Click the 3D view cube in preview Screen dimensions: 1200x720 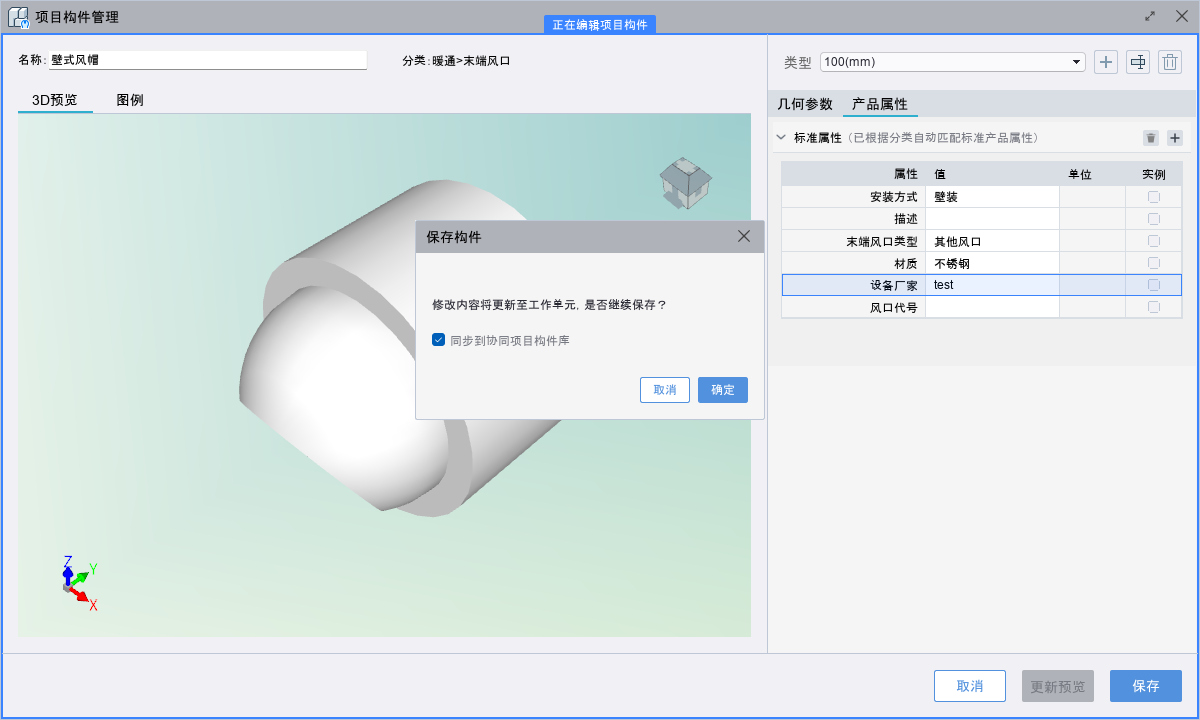685,182
